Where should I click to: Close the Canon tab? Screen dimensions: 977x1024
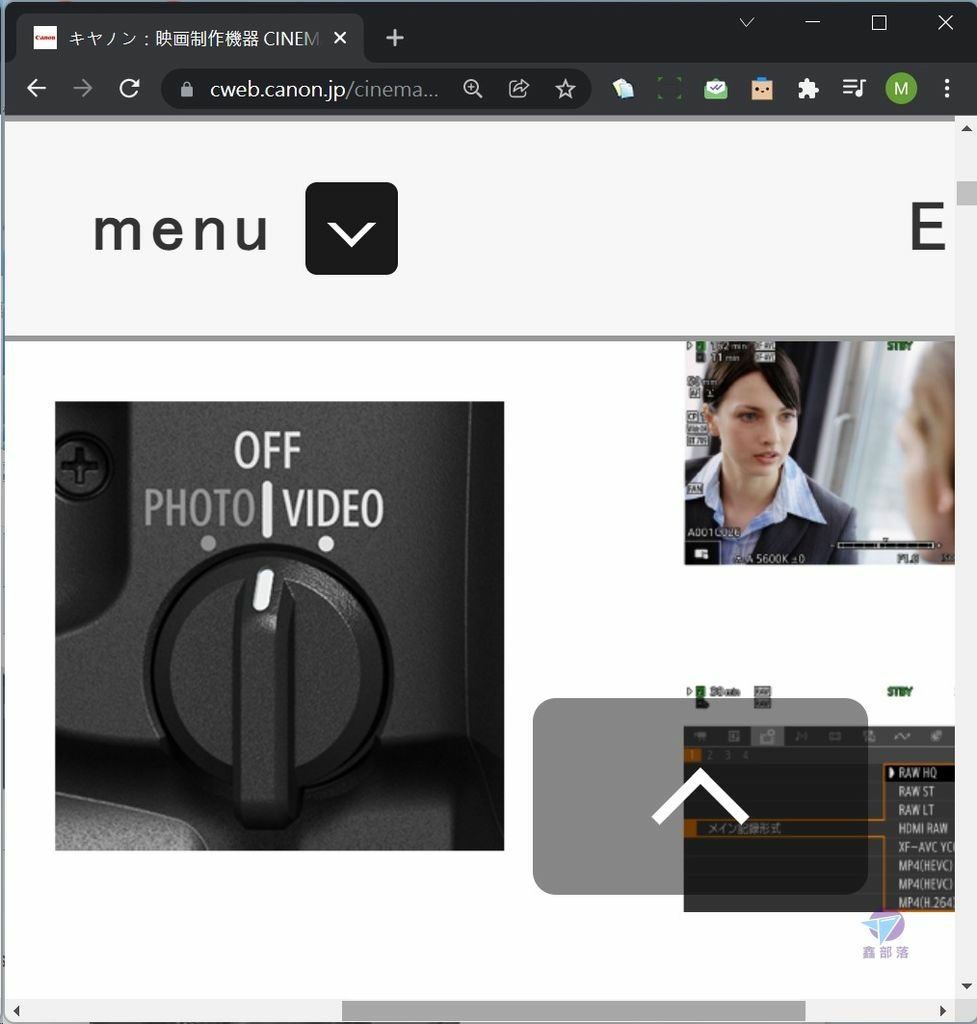[340, 38]
